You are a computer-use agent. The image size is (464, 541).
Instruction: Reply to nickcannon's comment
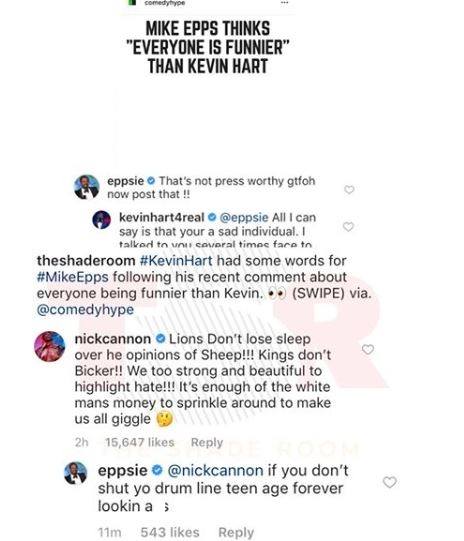click(x=207, y=442)
